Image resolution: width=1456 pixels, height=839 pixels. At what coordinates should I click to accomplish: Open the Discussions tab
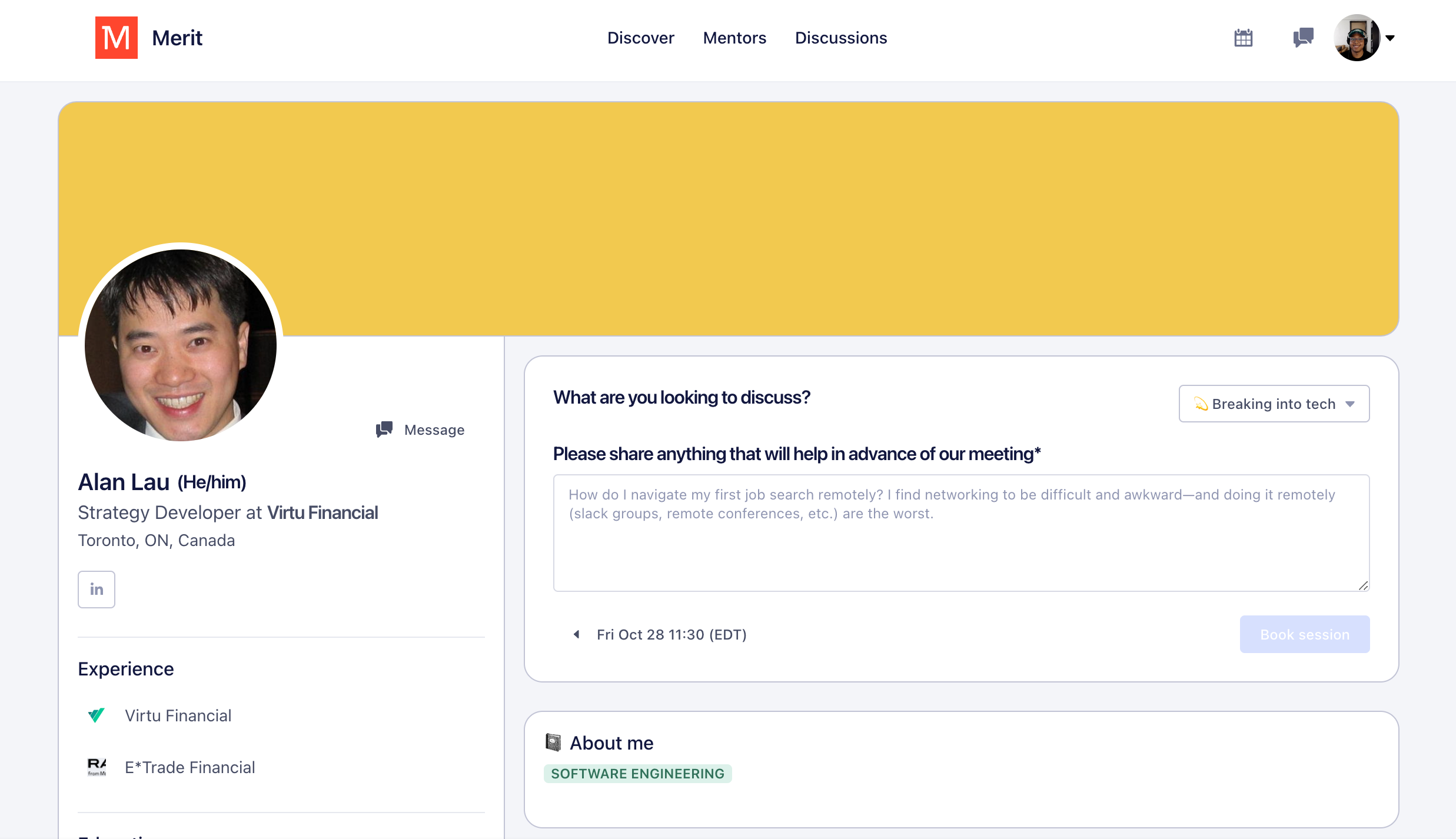841,38
